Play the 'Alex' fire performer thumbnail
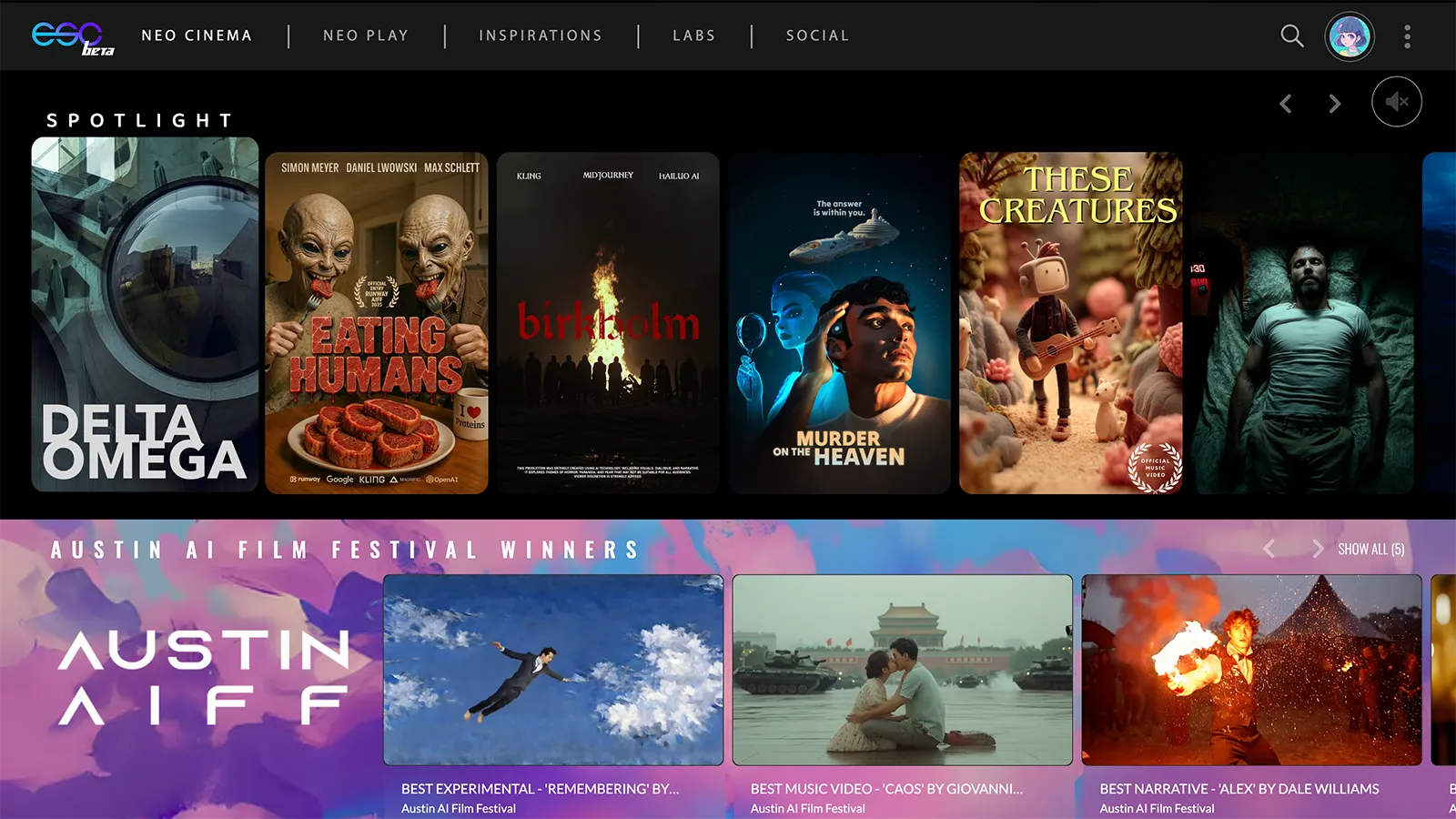1456x819 pixels. (1251, 670)
